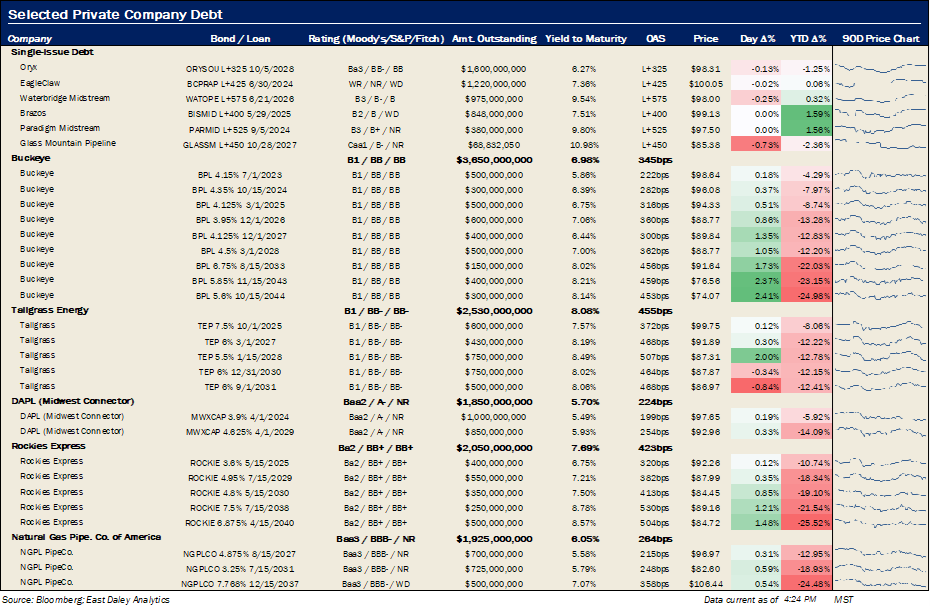Select NGPLCO 7.768% 12/15/2037 price $106.44

pos(706,584)
